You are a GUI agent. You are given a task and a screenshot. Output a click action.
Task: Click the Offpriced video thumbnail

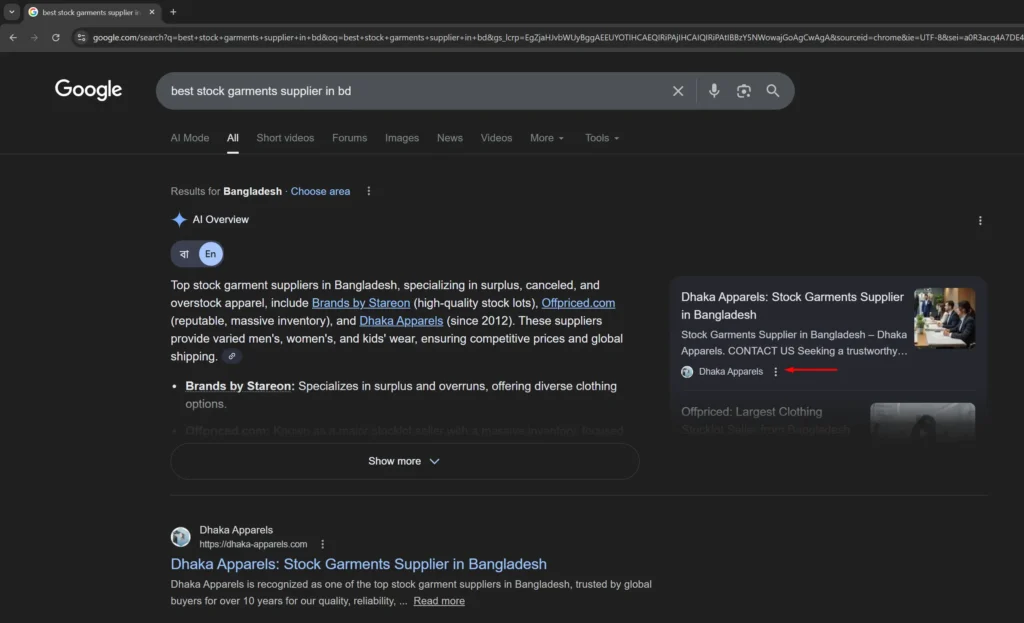[922, 422]
